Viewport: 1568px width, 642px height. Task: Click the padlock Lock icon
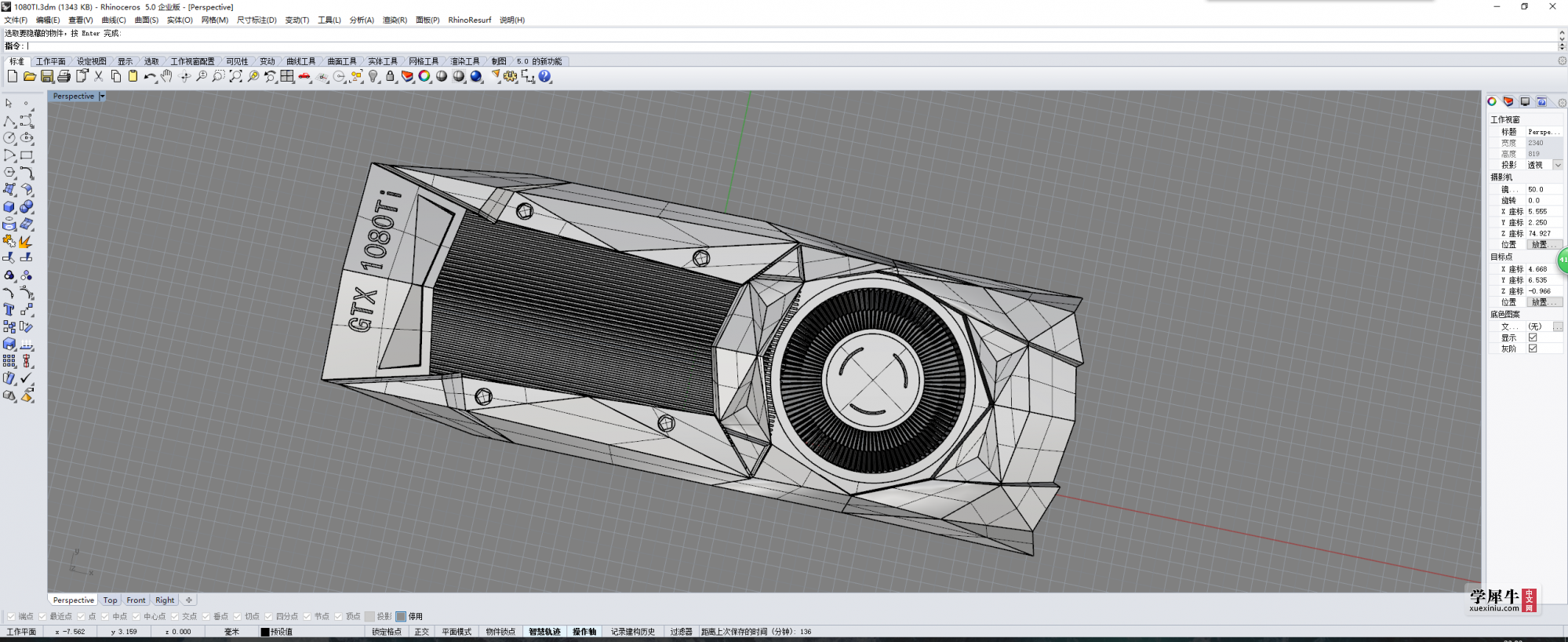391,76
